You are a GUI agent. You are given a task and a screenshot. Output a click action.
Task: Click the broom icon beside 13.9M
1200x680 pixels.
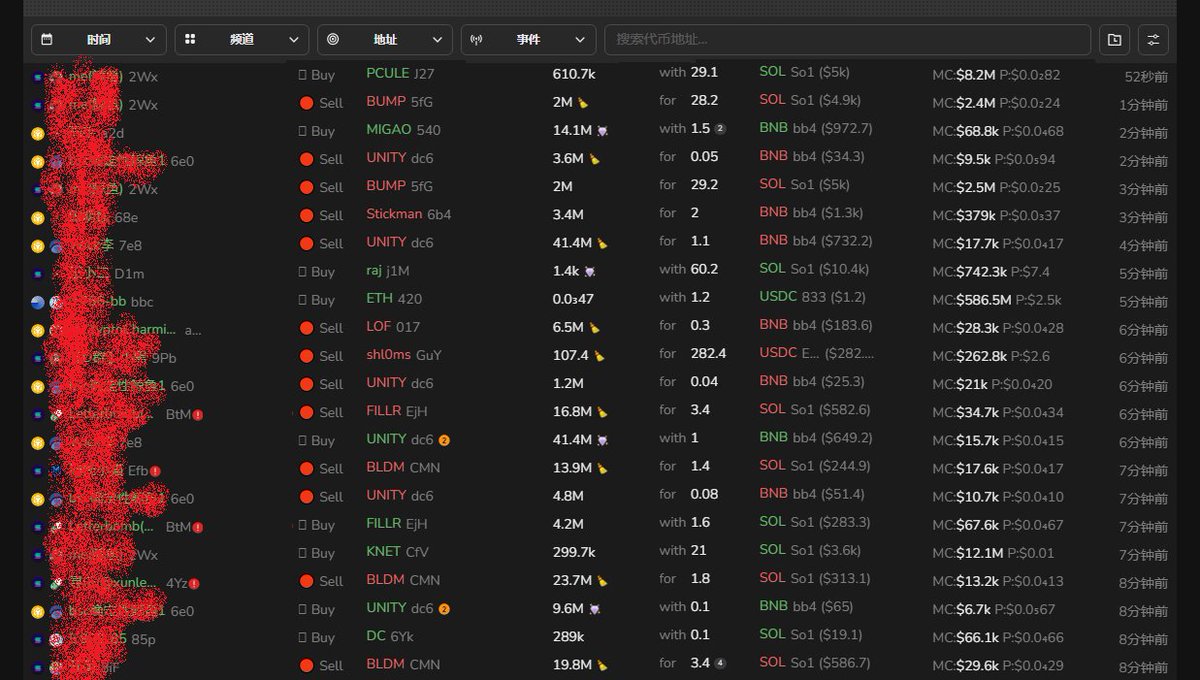pyautogui.click(x=602, y=468)
